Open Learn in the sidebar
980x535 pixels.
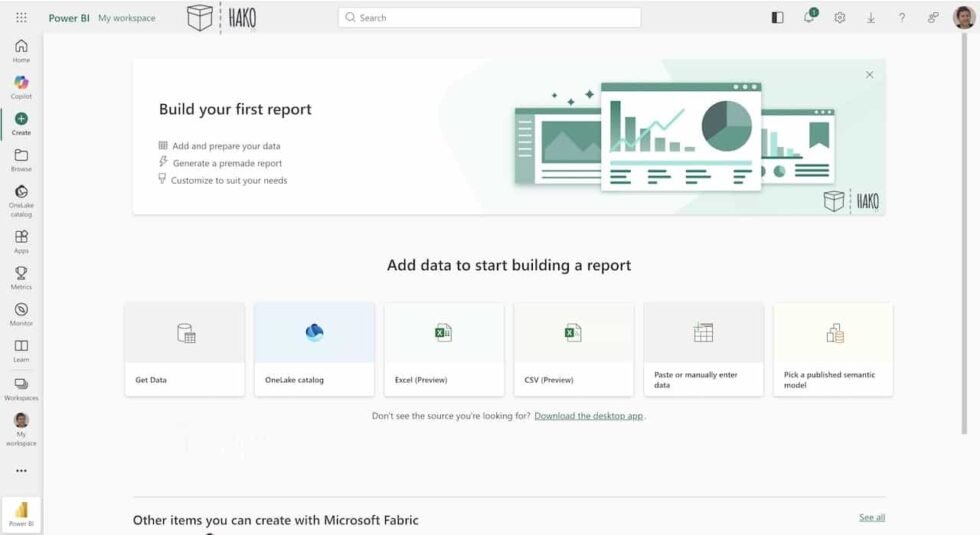(x=21, y=350)
